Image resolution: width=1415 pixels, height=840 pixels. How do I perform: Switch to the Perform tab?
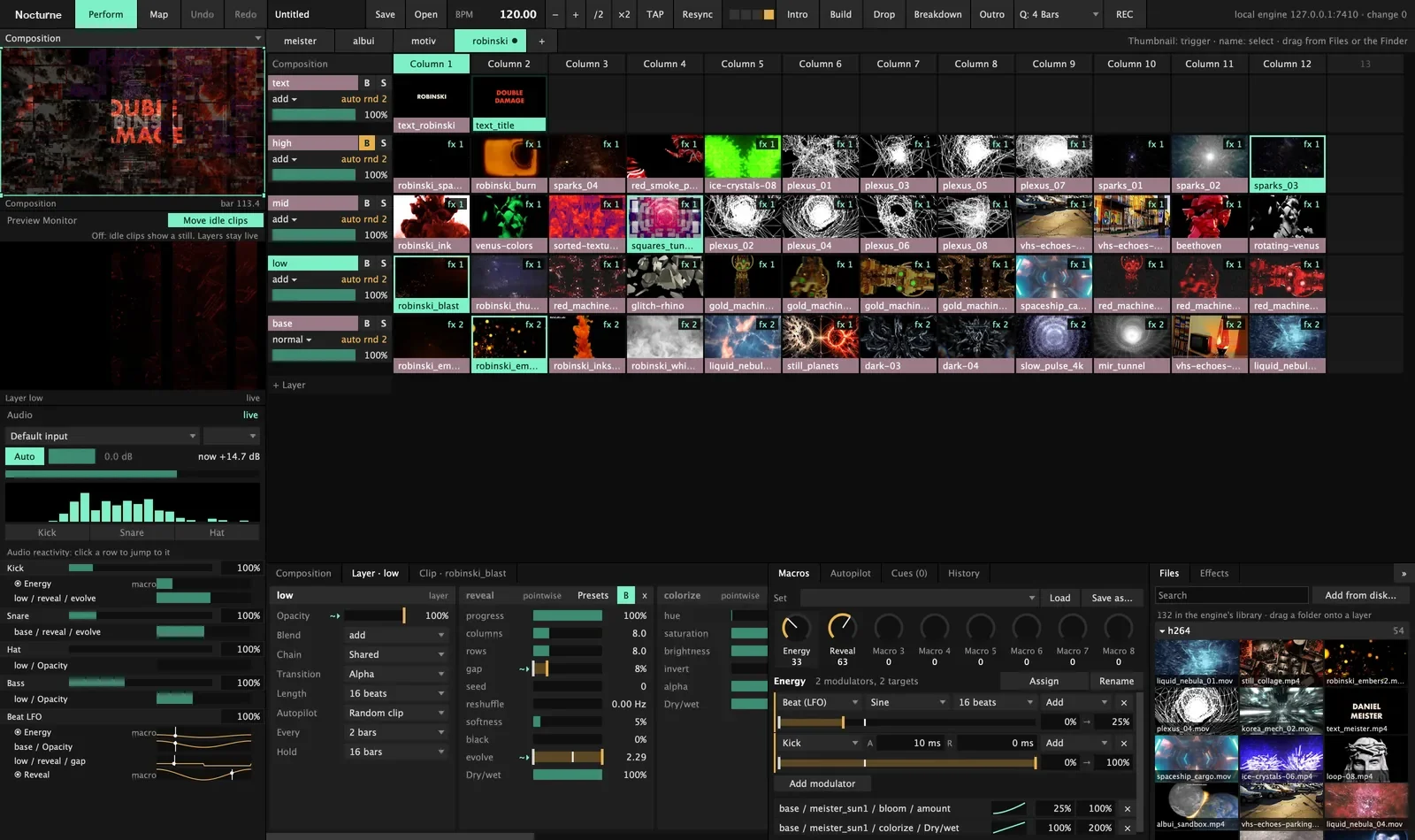[x=105, y=14]
